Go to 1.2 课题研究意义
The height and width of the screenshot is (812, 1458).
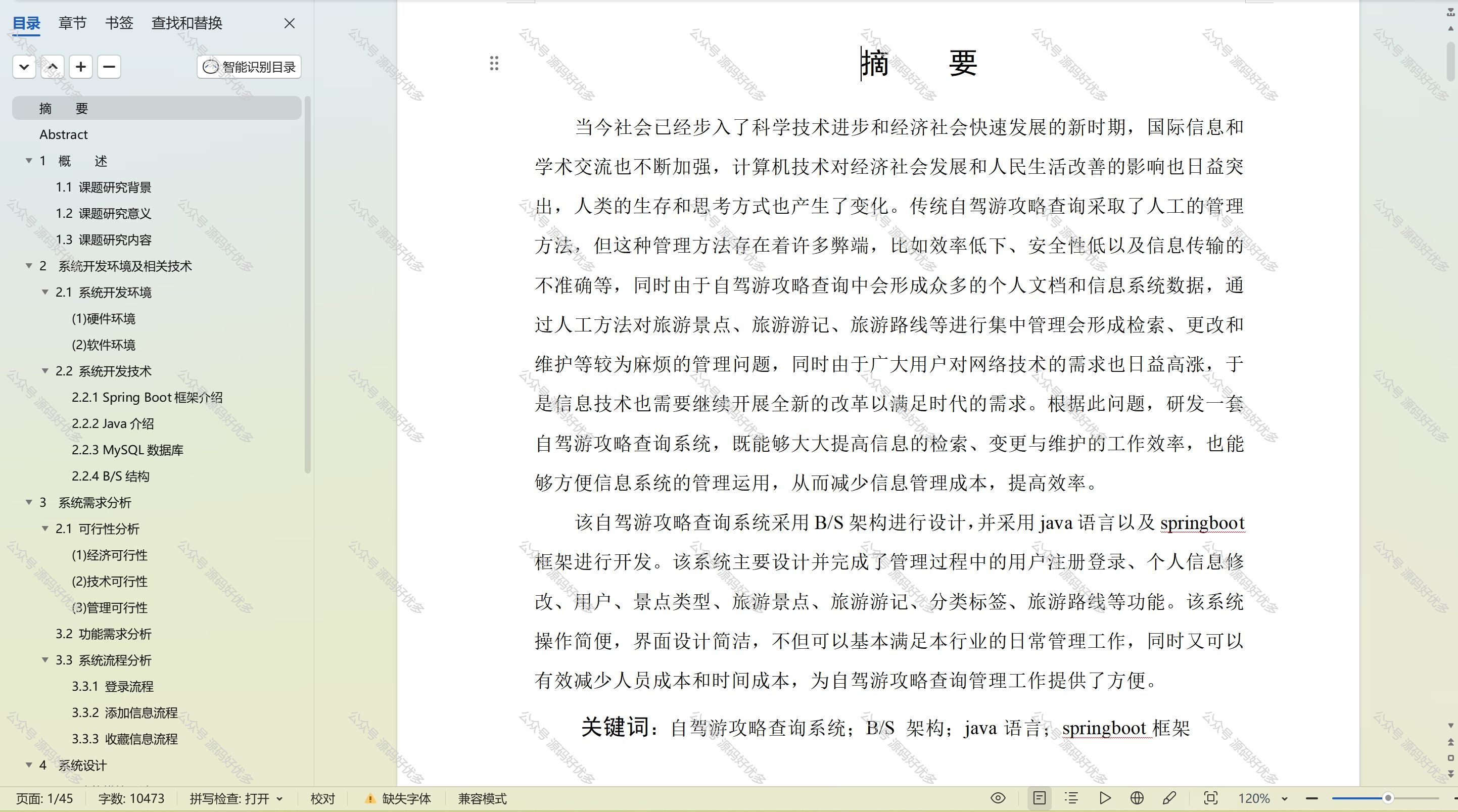(x=104, y=213)
